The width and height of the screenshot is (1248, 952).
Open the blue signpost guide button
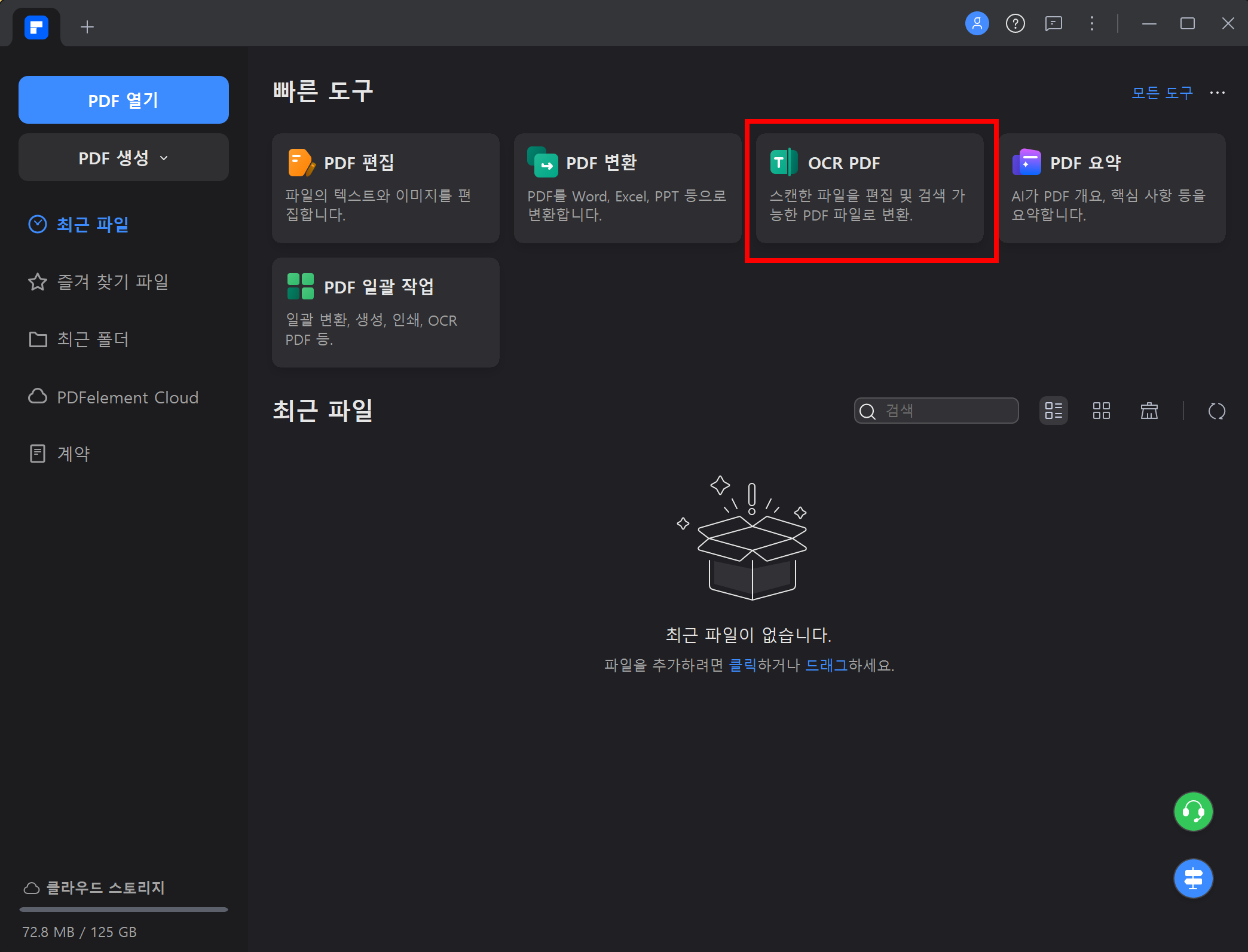[x=1193, y=878]
